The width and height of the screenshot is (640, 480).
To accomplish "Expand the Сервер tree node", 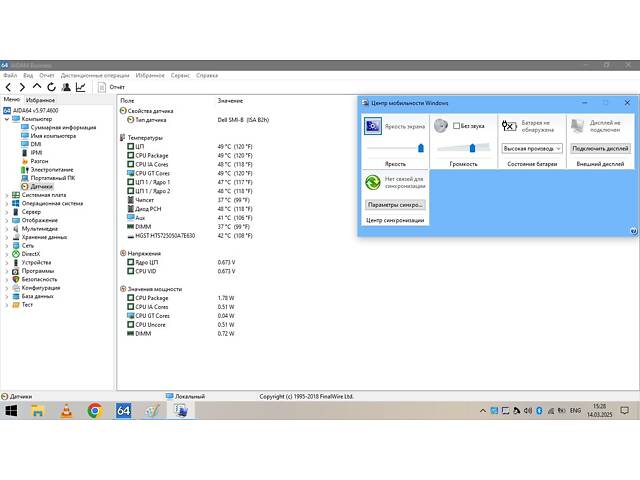I will pos(7,212).
